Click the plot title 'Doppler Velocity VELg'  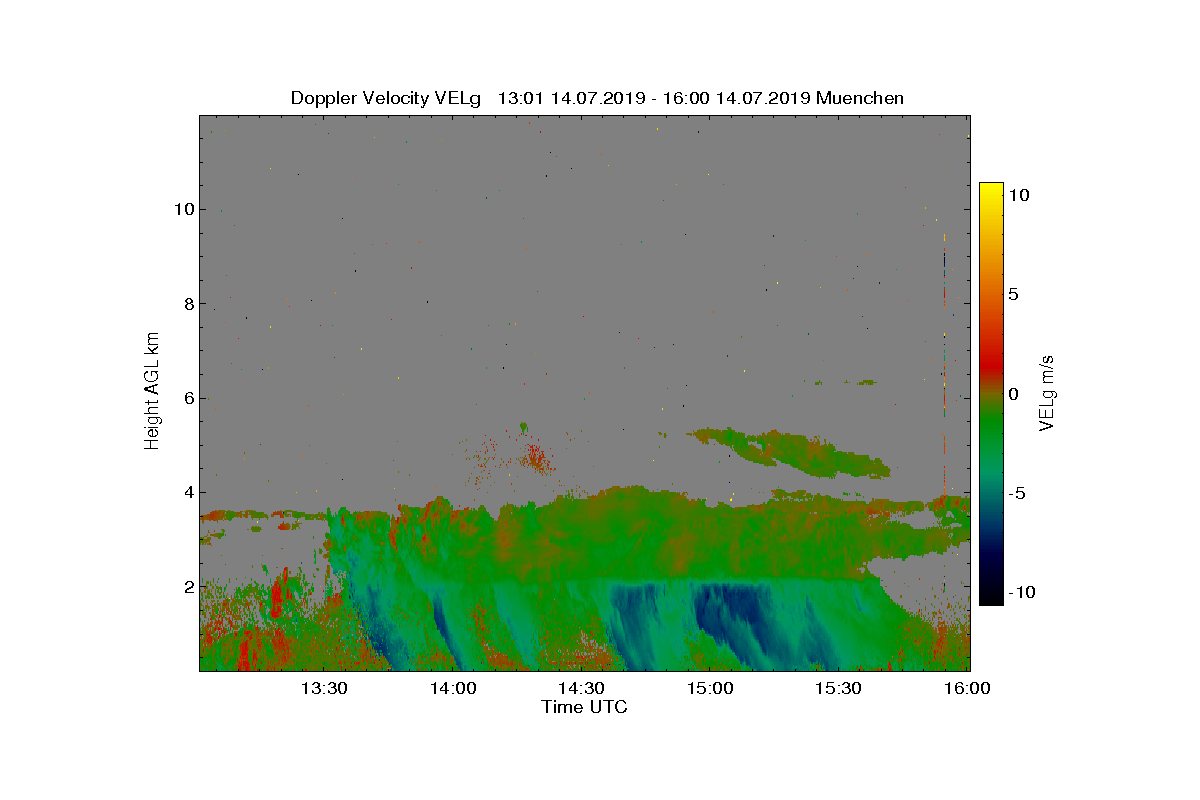[386, 98]
